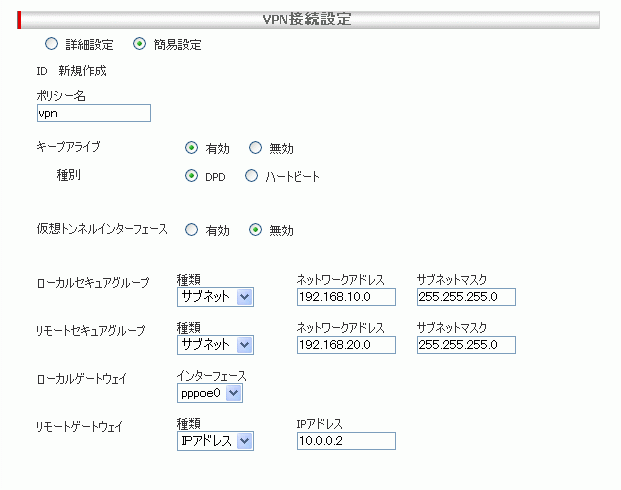Click the IPアドレス field showing 10.0.0.2
Screen dimensions: 621x490
click(x=346, y=441)
